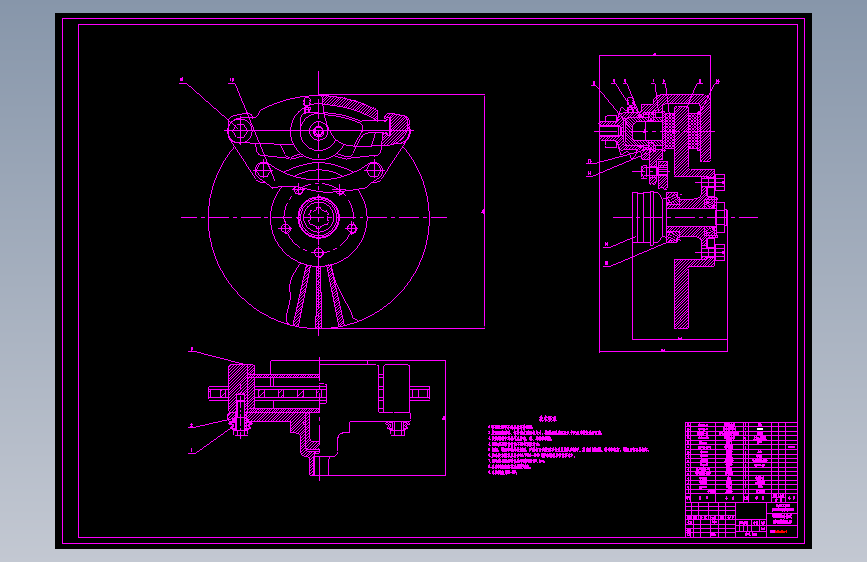Click the side sectional view of the assembly
The height and width of the screenshot is (562, 867).
pos(664,203)
